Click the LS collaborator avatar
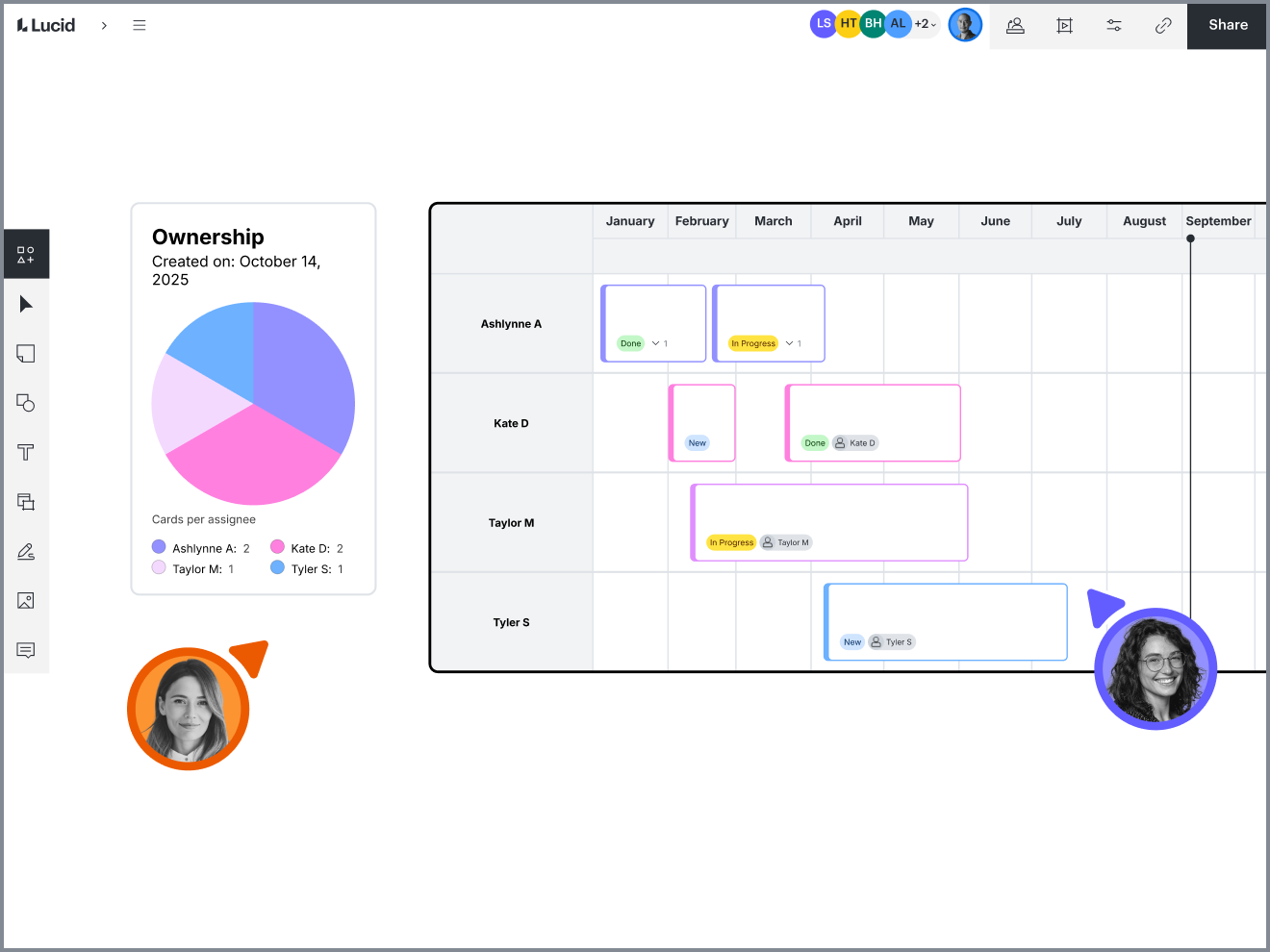 (x=824, y=24)
